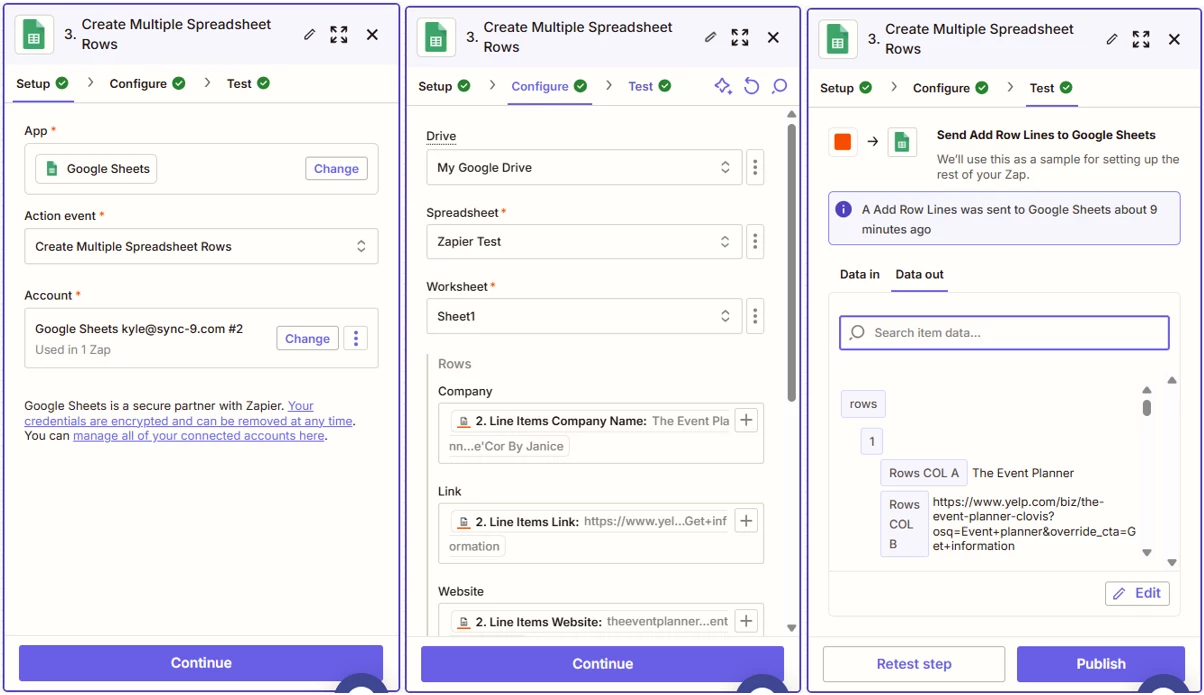The width and height of the screenshot is (1204, 695).
Task: Click the green Sheets icon in Test panel
Action: coord(902,142)
